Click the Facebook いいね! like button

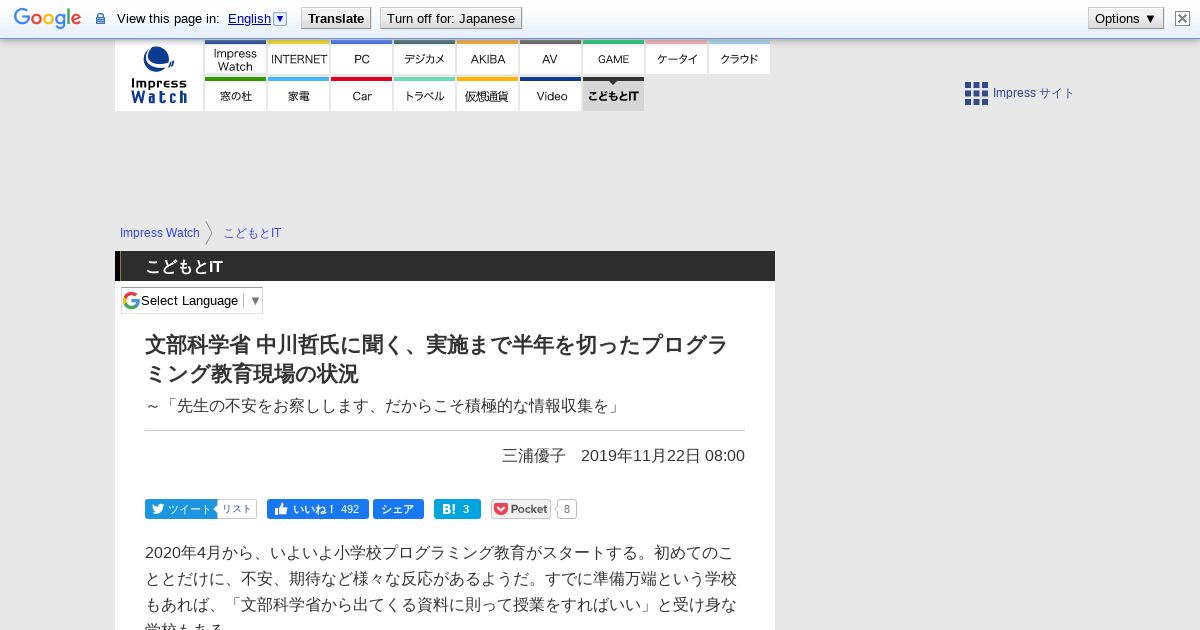318,509
